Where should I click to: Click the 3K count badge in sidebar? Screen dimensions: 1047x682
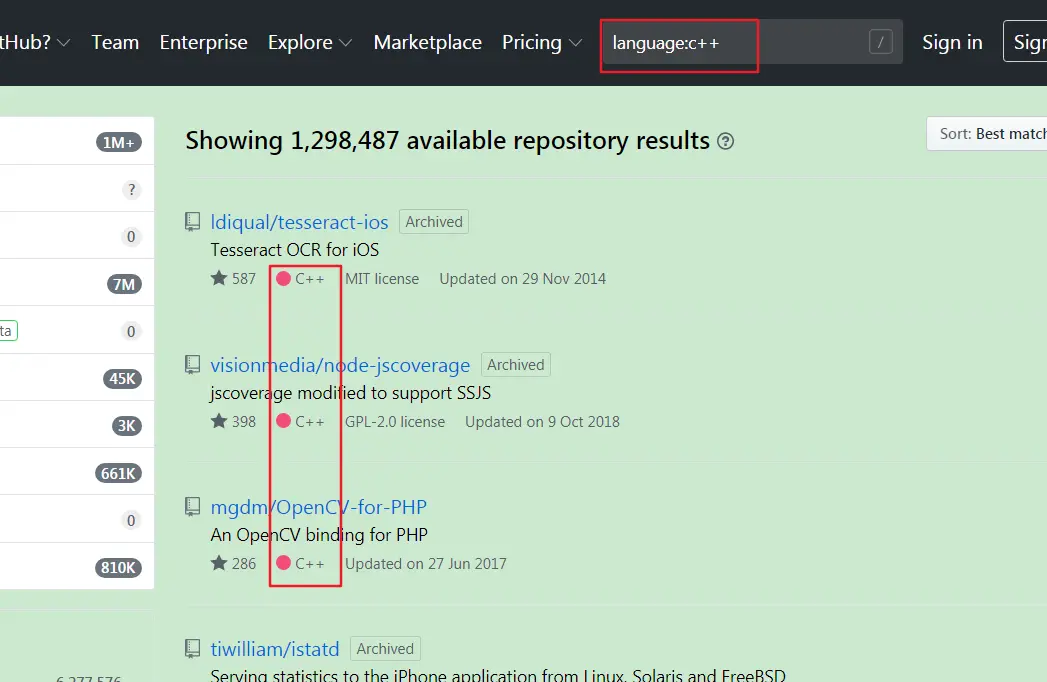(x=126, y=426)
